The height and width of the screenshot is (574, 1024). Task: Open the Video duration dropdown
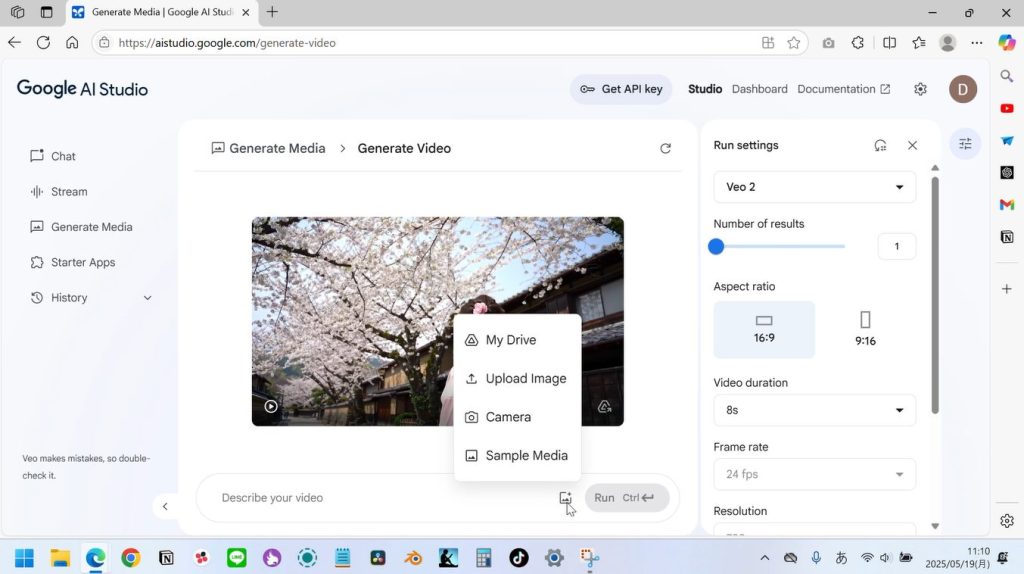coord(814,410)
